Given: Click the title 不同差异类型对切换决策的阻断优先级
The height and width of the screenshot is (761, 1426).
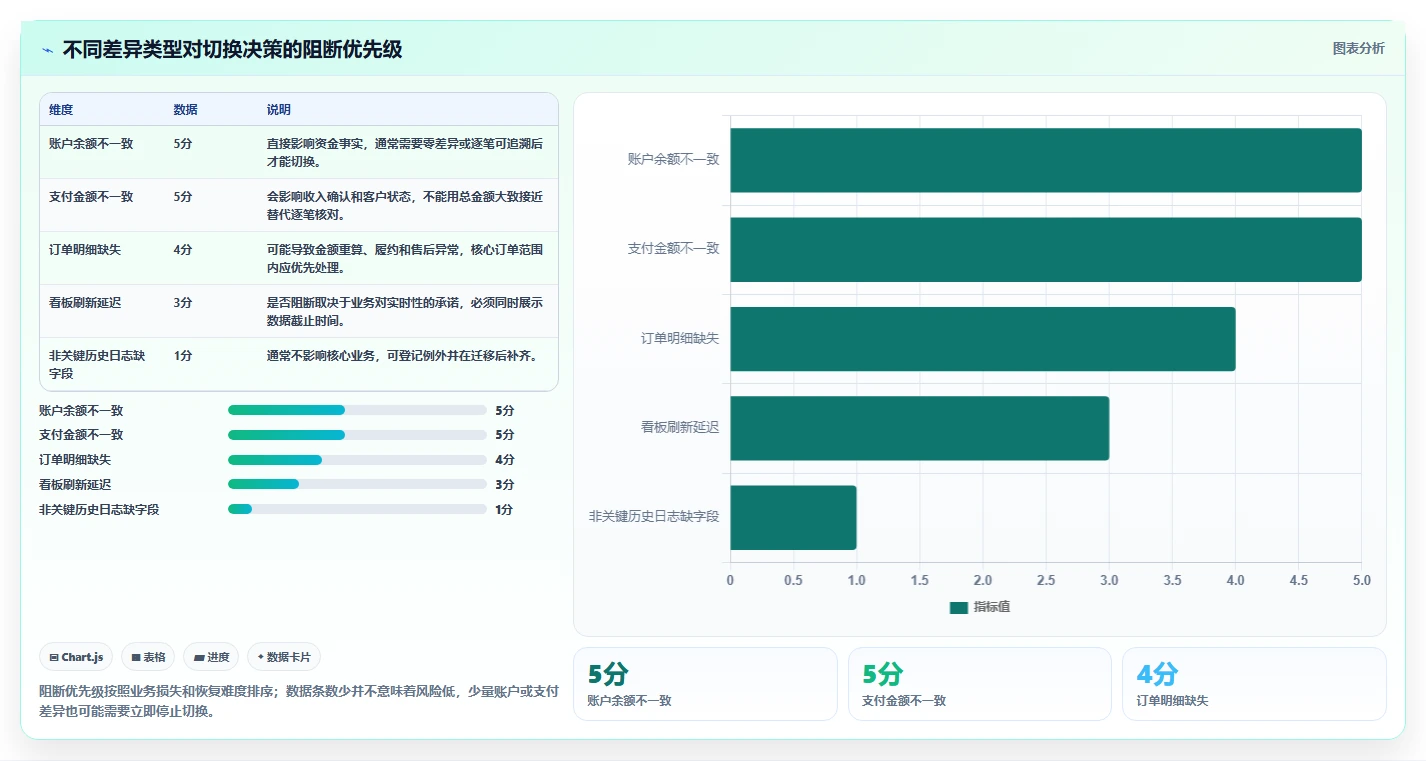Looking at the screenshot, I should tap(232, 49).
